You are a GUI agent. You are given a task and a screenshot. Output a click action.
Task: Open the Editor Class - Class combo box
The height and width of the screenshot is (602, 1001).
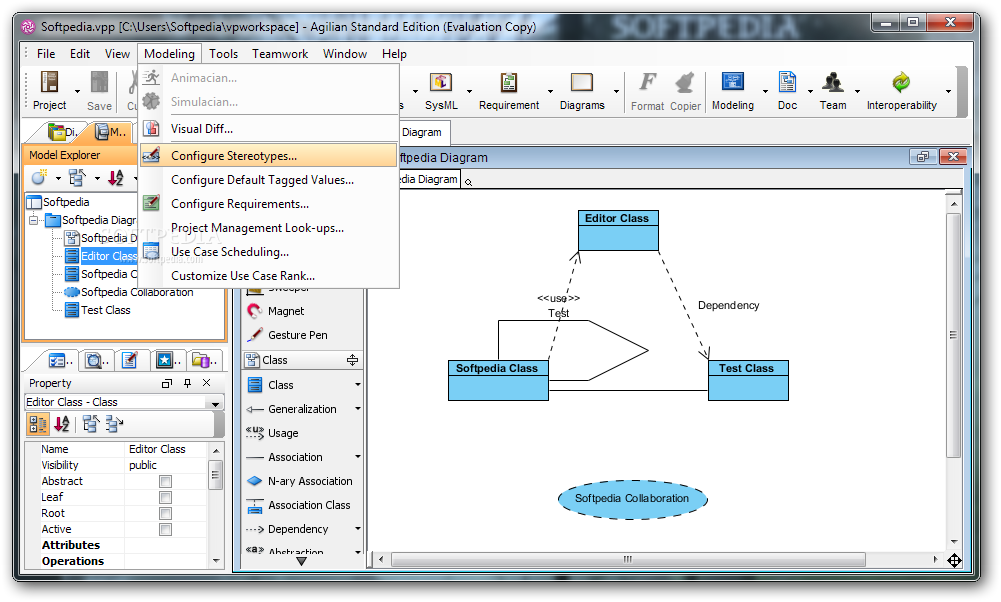[124, 402]
